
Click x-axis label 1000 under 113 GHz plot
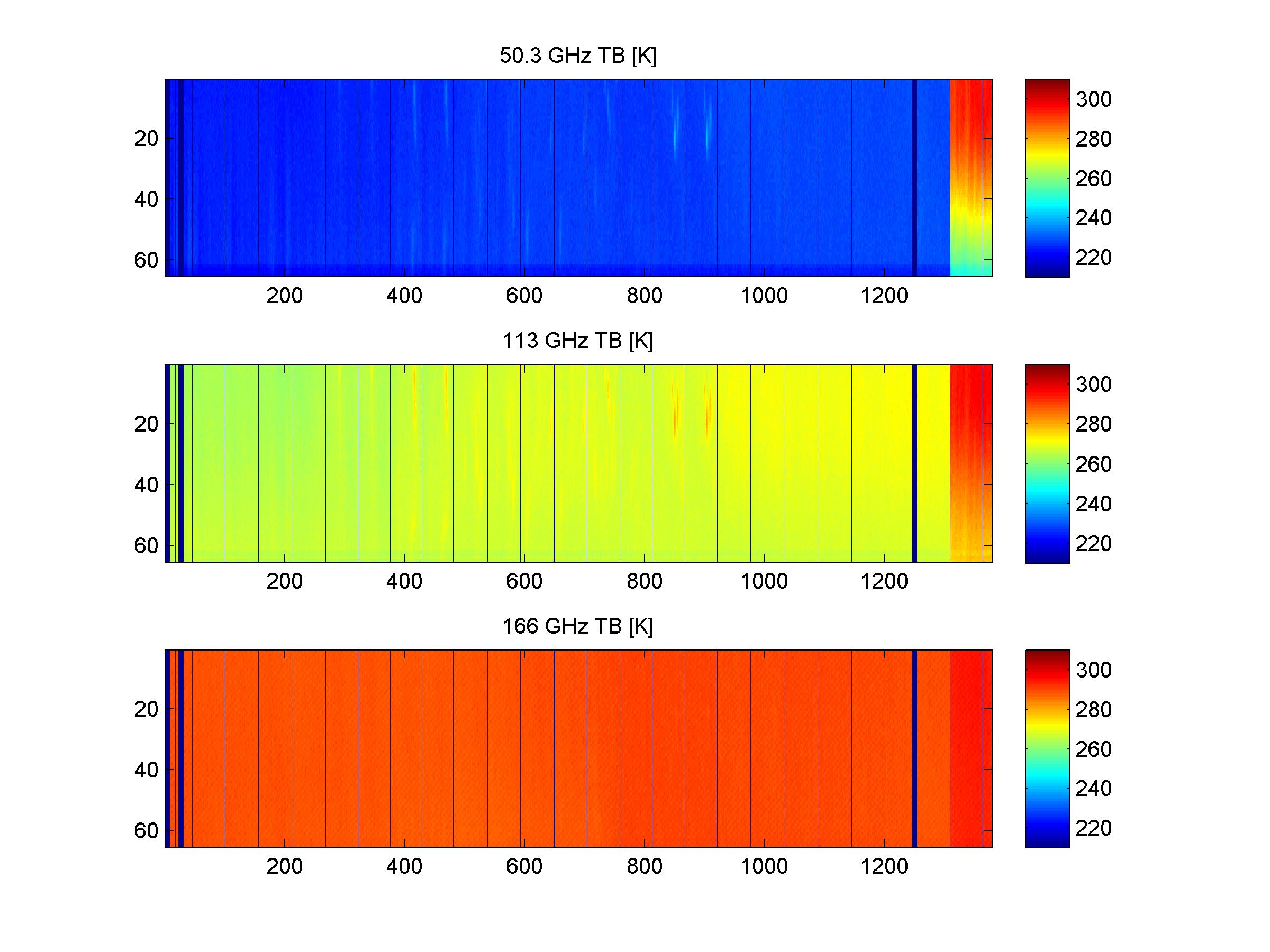[764, 581]
